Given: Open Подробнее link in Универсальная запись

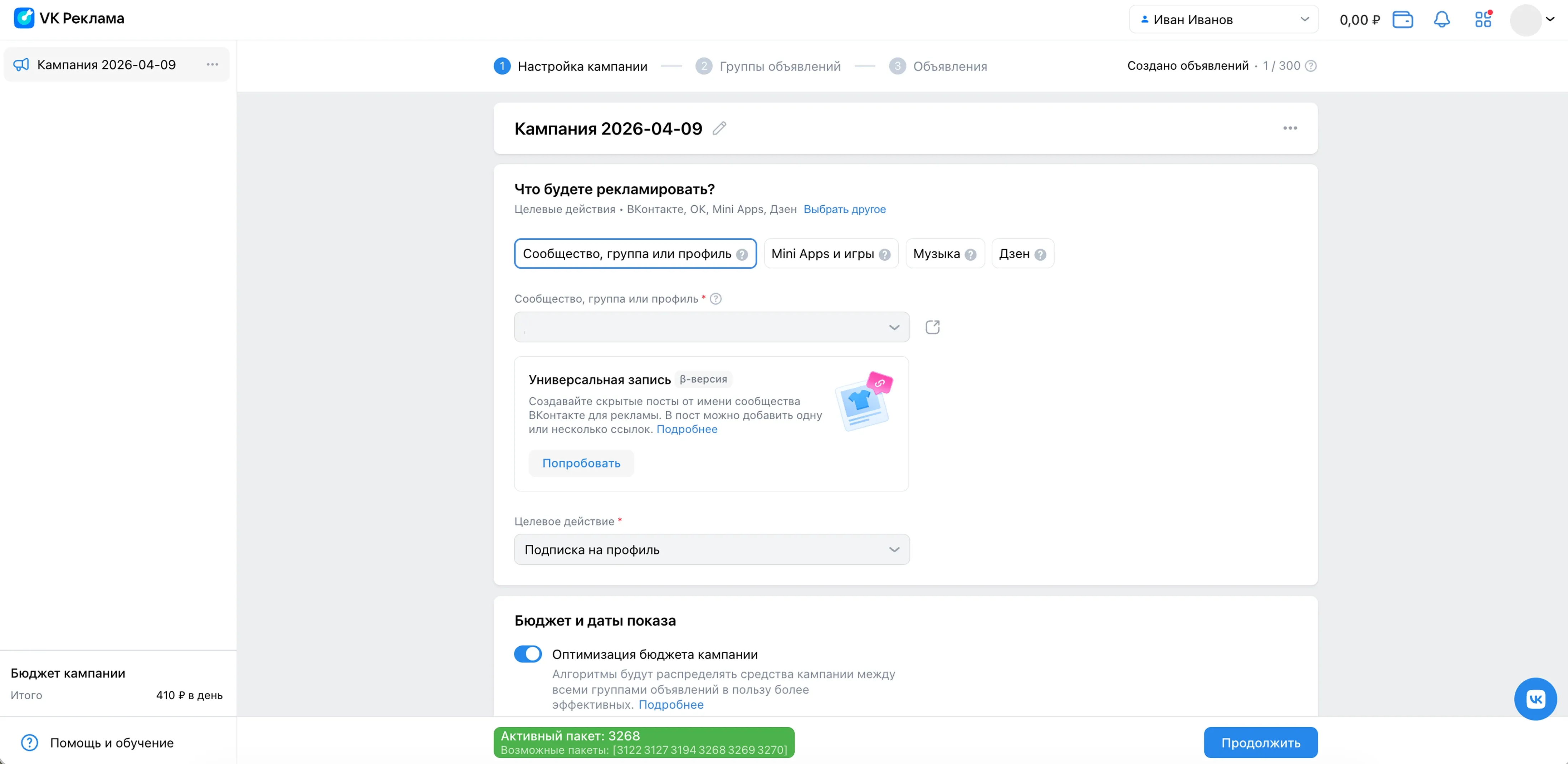Looking at the screenshot, I should click(x=687, y=429).
